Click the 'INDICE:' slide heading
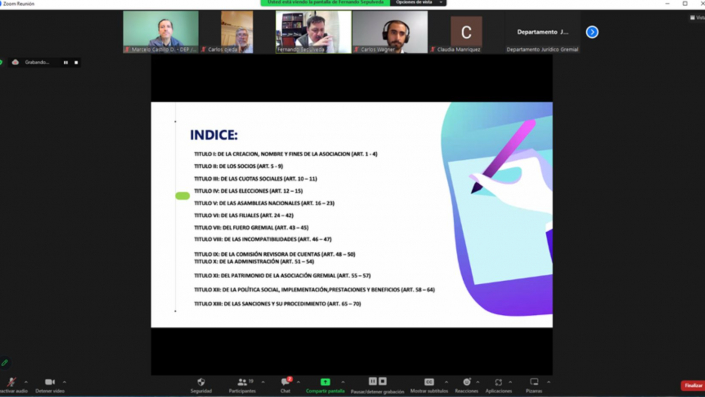705x397 pixels. point(214,135)
